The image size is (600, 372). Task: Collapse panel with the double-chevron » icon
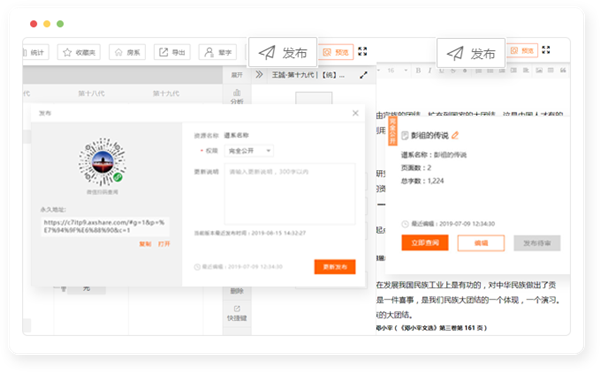pyautogui.click(x=259, y=74)
